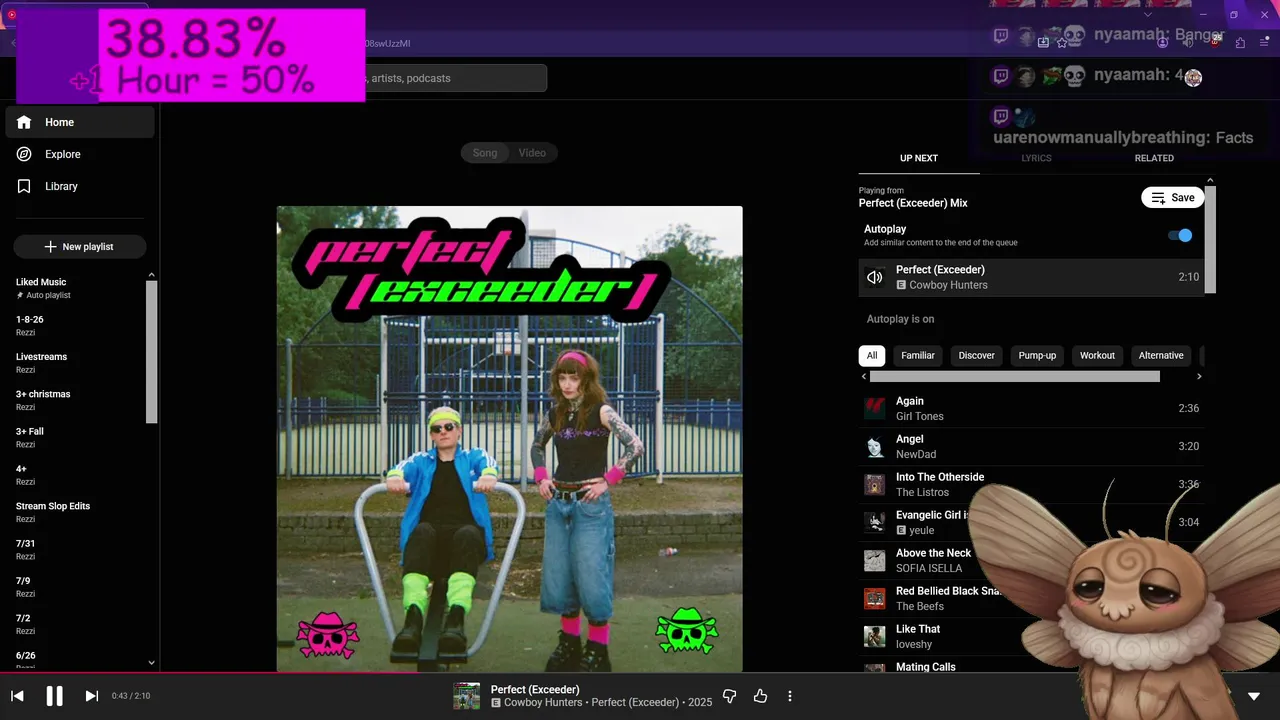This screenshot has width=1280, height=720.
Task: Open the Stream Slop Edits playlist
Action: tap(78, 512)
